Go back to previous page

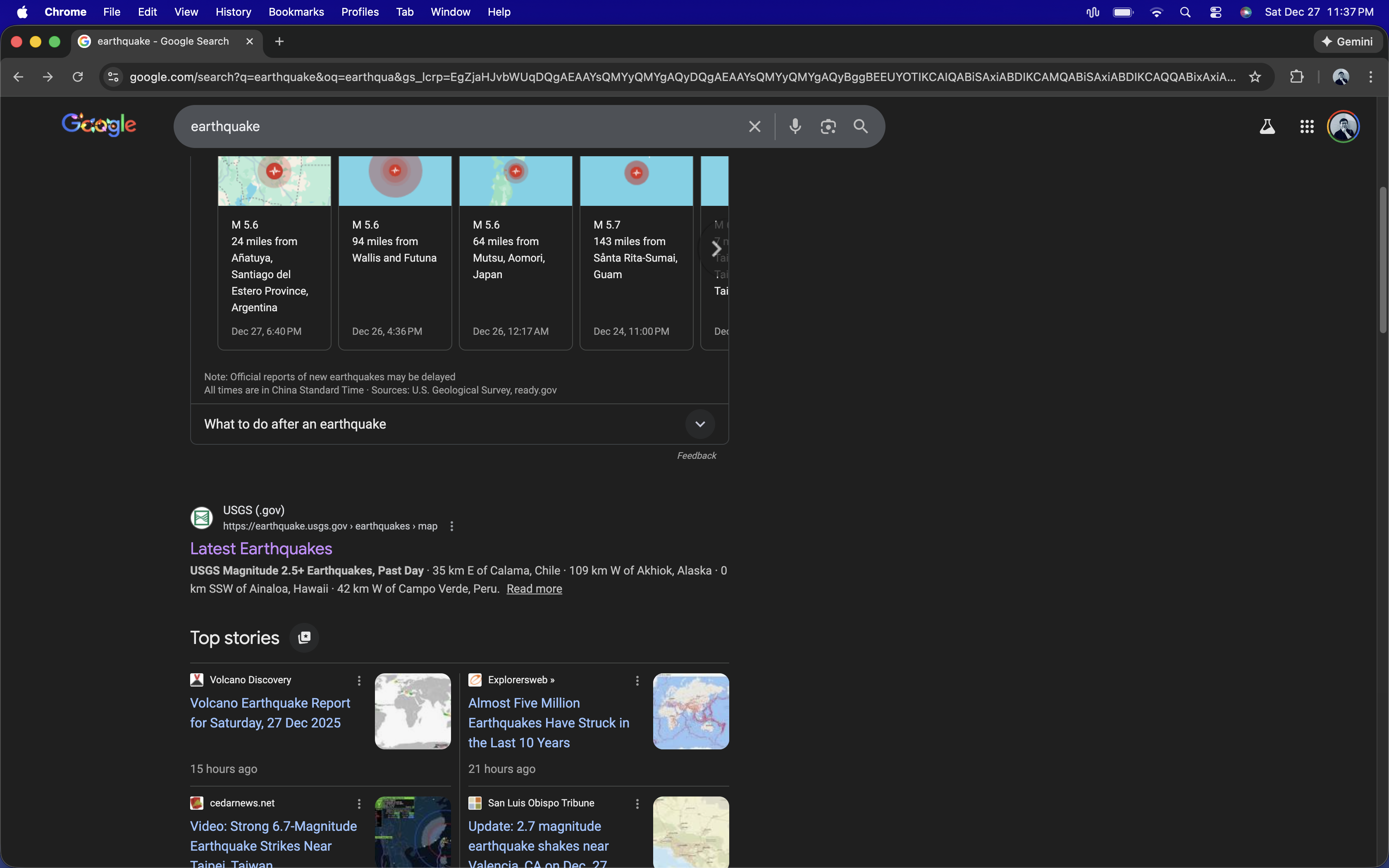(x=18, y=77)
